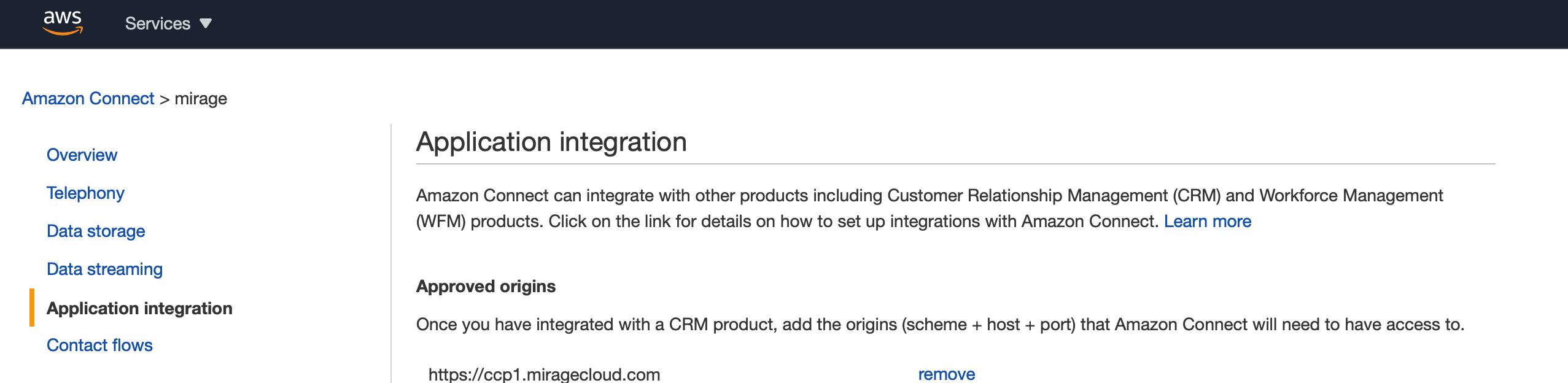Follow the Learn more link
1568x383 pixels.
[1207, 221]
